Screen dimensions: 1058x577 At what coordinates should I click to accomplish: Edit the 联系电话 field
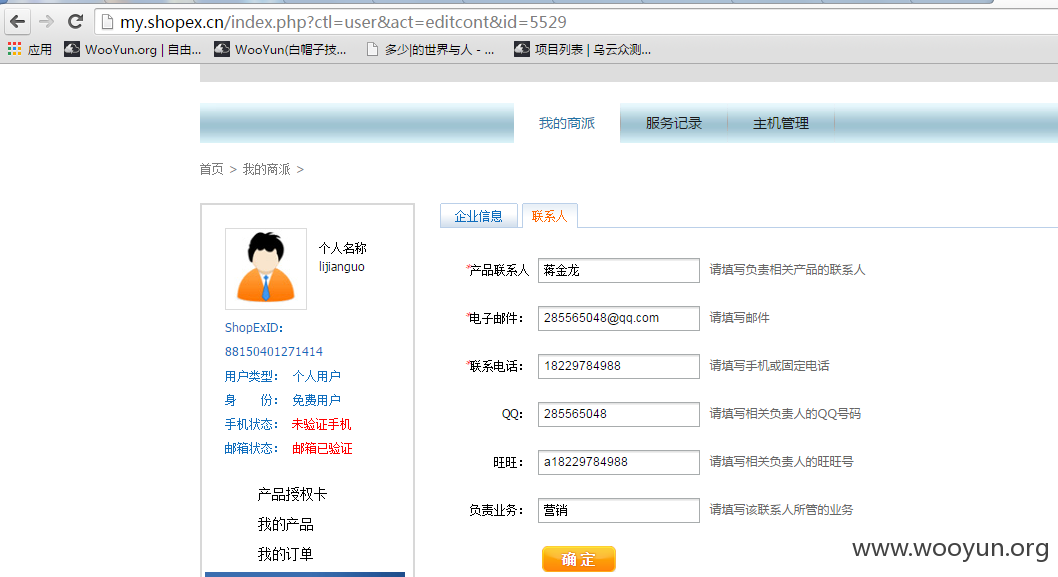pyautogui.click(x=619, y=366)
